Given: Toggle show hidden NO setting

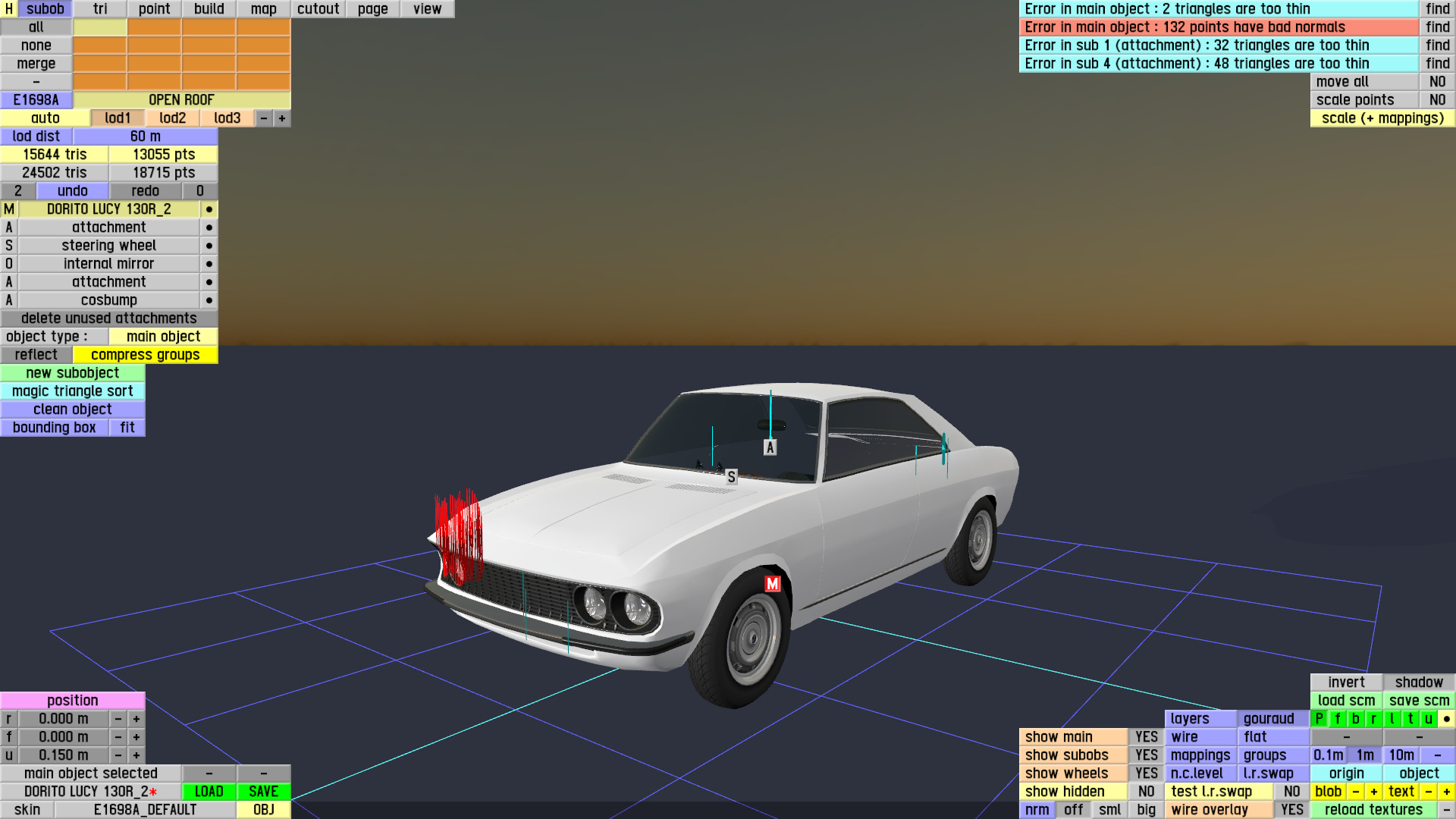Looking at the screenshot, I should [x=1146, y=792].
